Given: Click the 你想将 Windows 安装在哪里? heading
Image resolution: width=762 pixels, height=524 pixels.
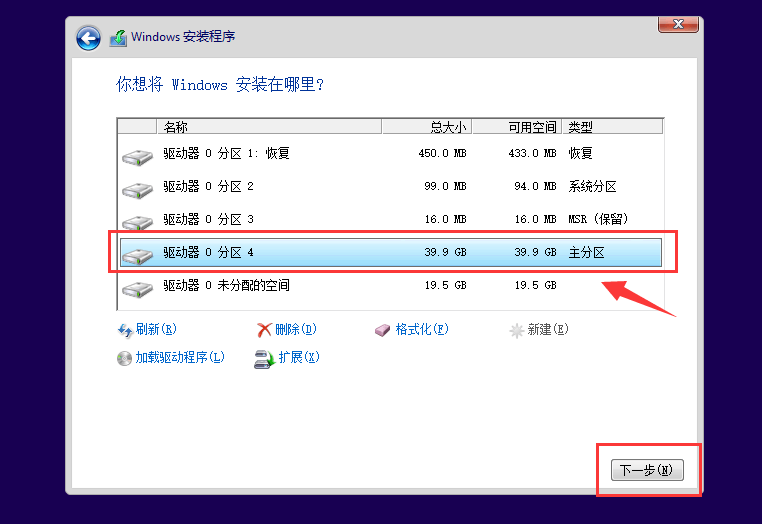Looking at the screenshot, I should tap(220, 85).
